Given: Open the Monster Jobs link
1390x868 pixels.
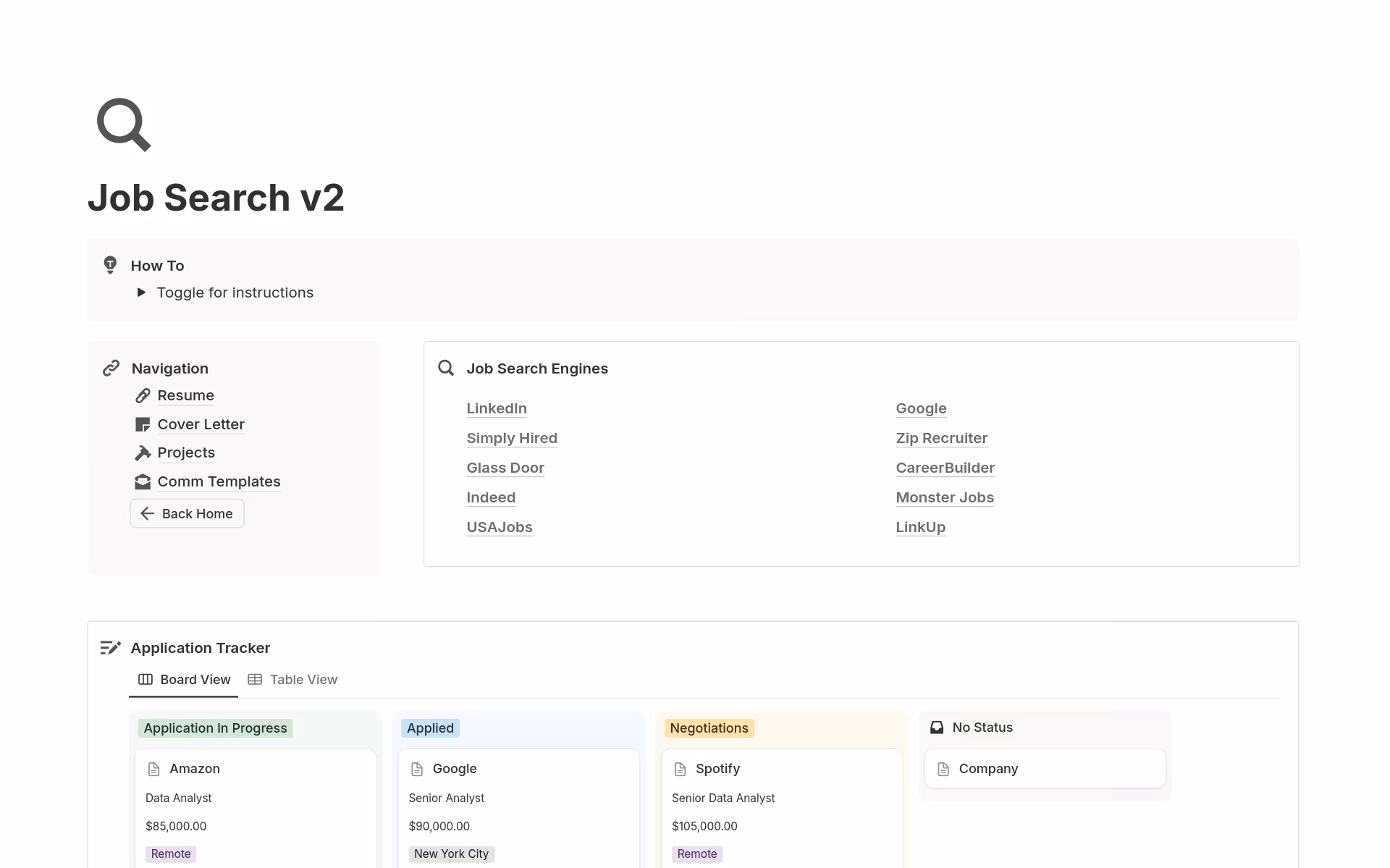Looking at the screenshot, I should tap(944, 497).
